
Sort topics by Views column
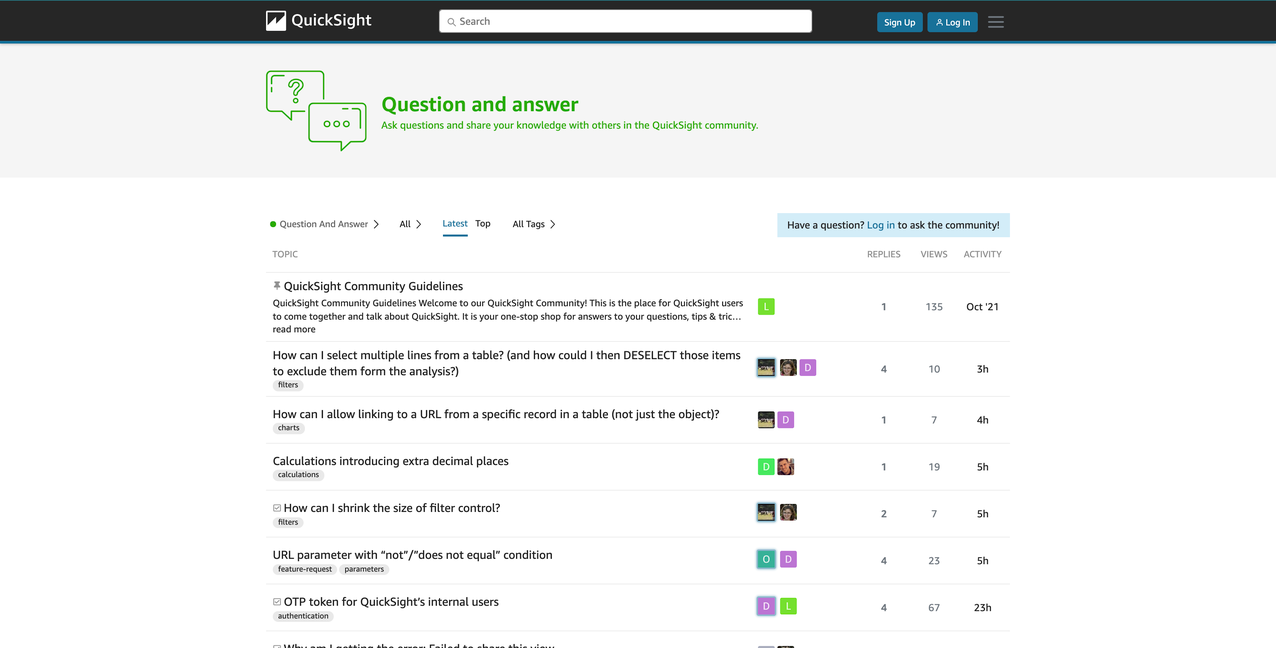coord(934,254)
